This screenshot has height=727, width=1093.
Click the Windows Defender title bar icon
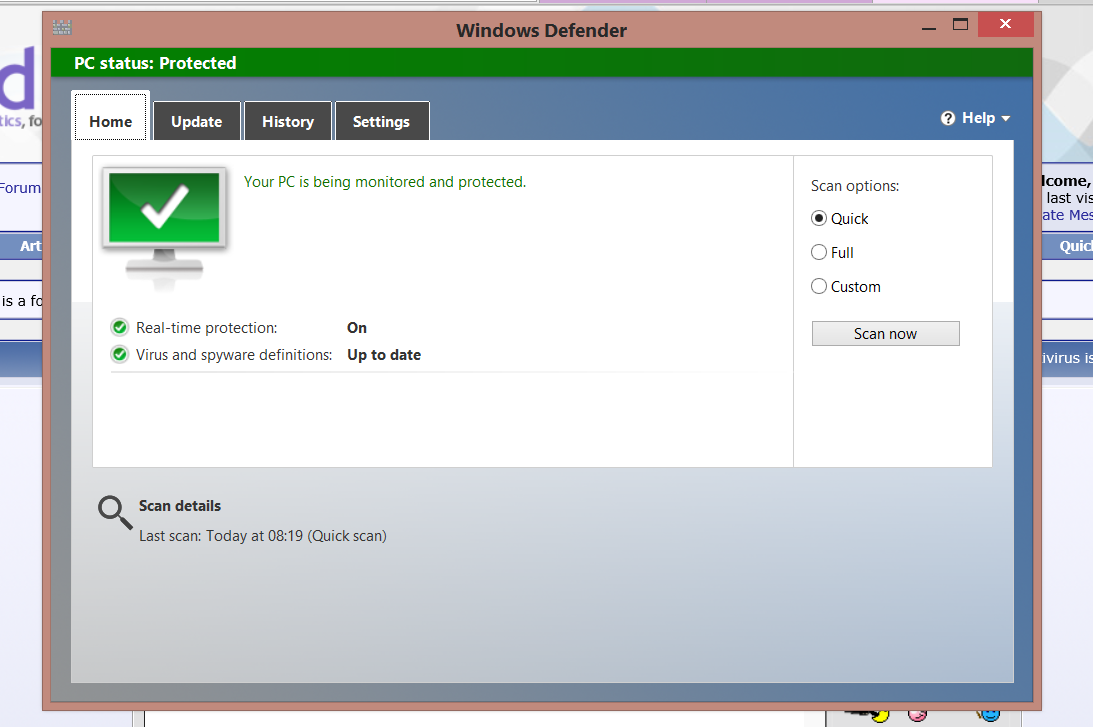62,28
